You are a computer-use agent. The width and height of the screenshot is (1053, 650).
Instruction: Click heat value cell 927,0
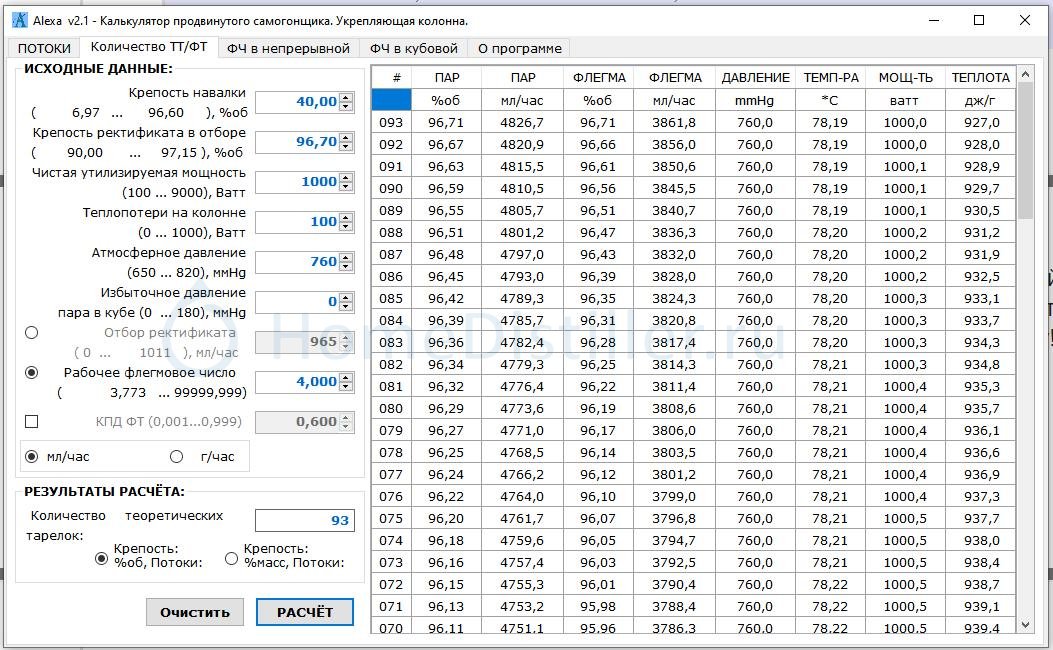981,122
